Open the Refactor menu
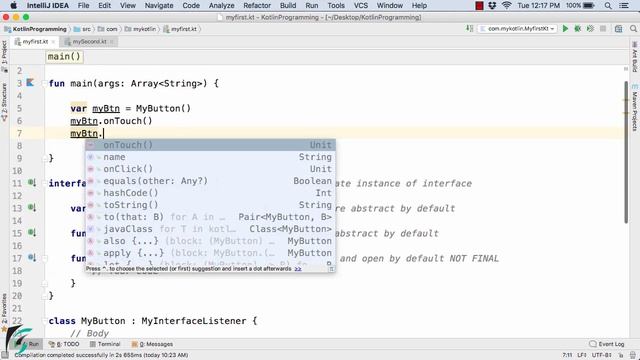The image size is (640, 360). (x=257, y=5)
